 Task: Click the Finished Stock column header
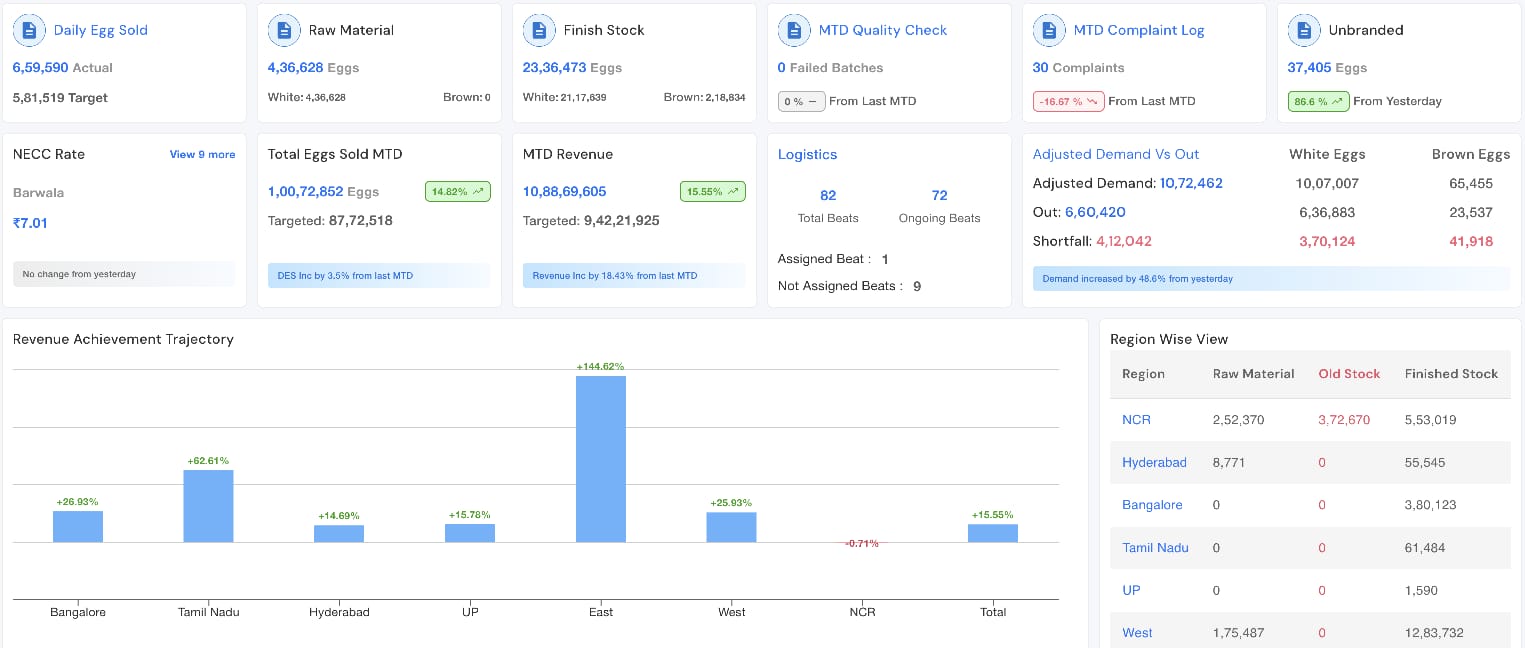coord(1451,374)
